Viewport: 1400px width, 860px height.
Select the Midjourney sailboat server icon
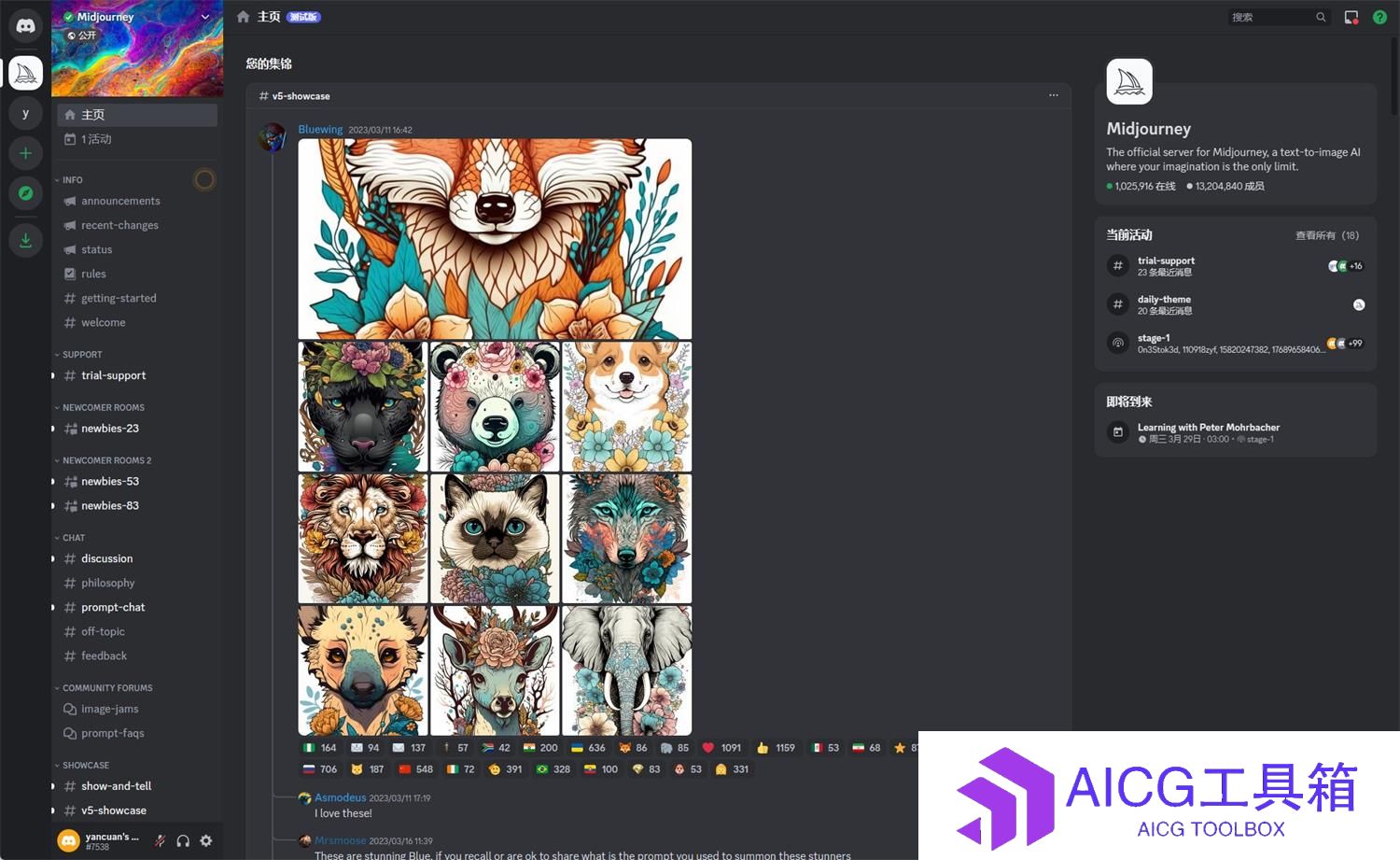(x=25, y=73)
